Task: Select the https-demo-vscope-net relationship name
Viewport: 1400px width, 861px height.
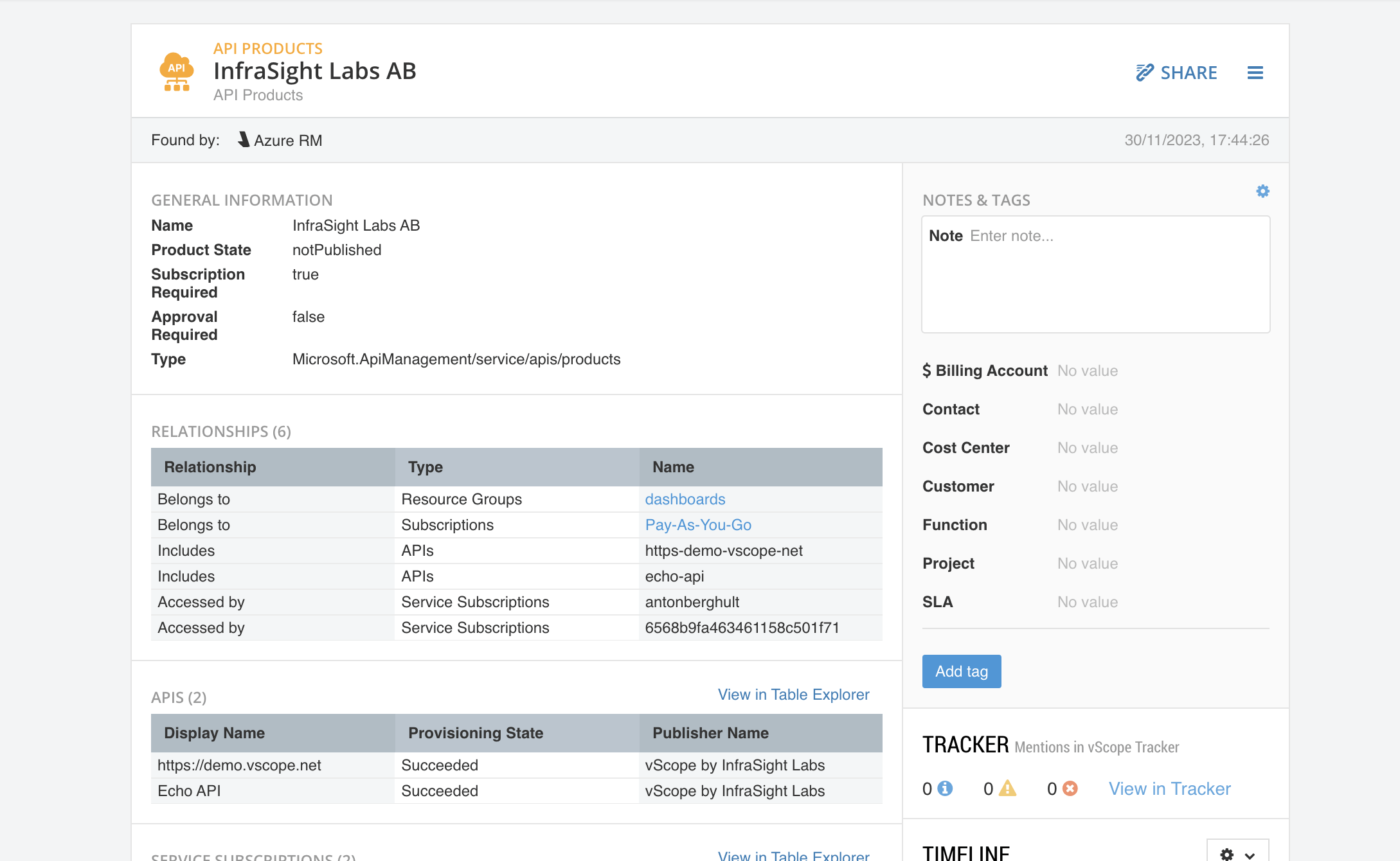Action: 724,551
